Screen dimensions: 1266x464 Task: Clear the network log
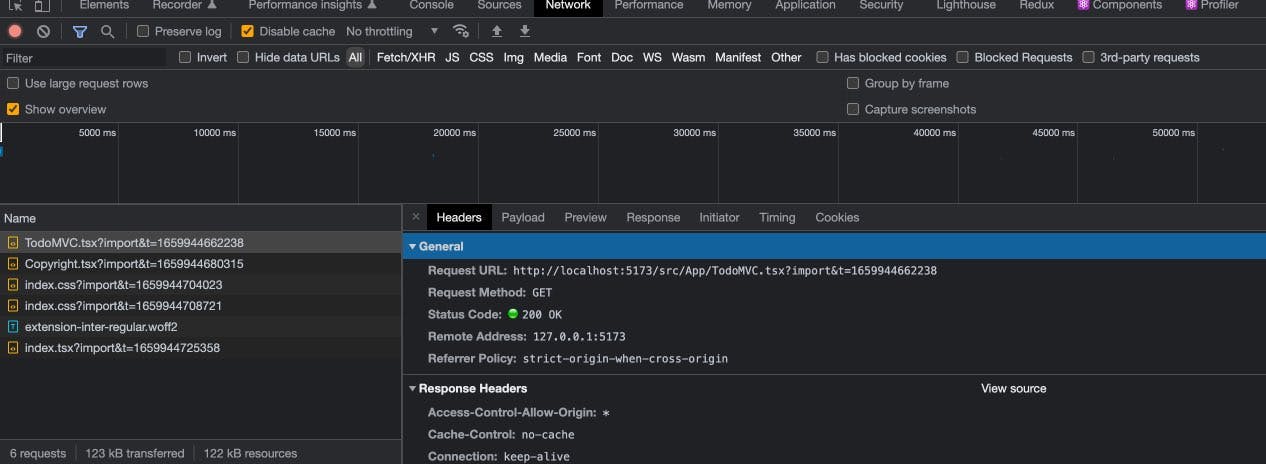pos(43,32)
